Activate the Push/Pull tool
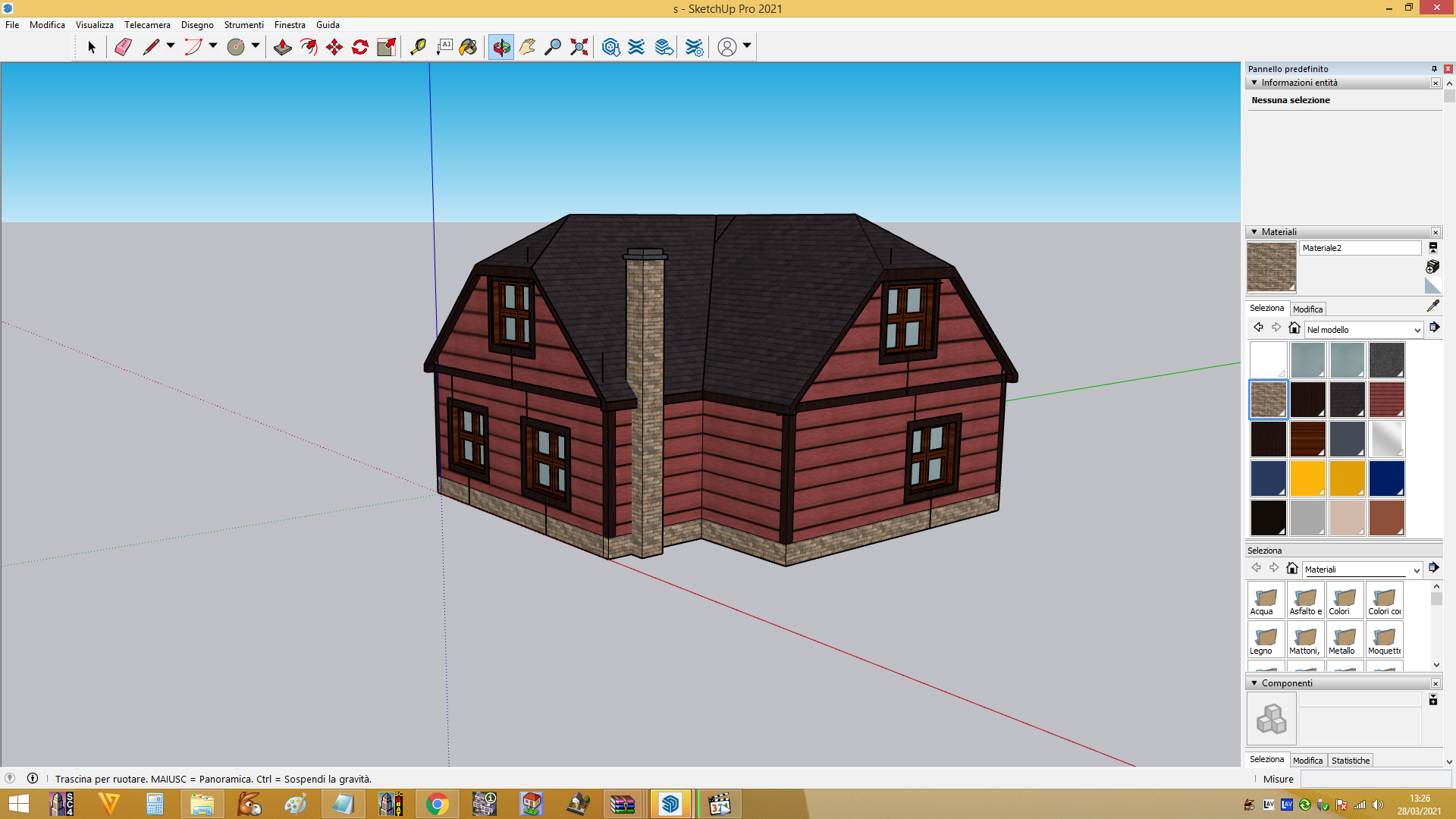Image resolution: width=1456 pixels, height=819 pixels. click(x=283, y=47)
